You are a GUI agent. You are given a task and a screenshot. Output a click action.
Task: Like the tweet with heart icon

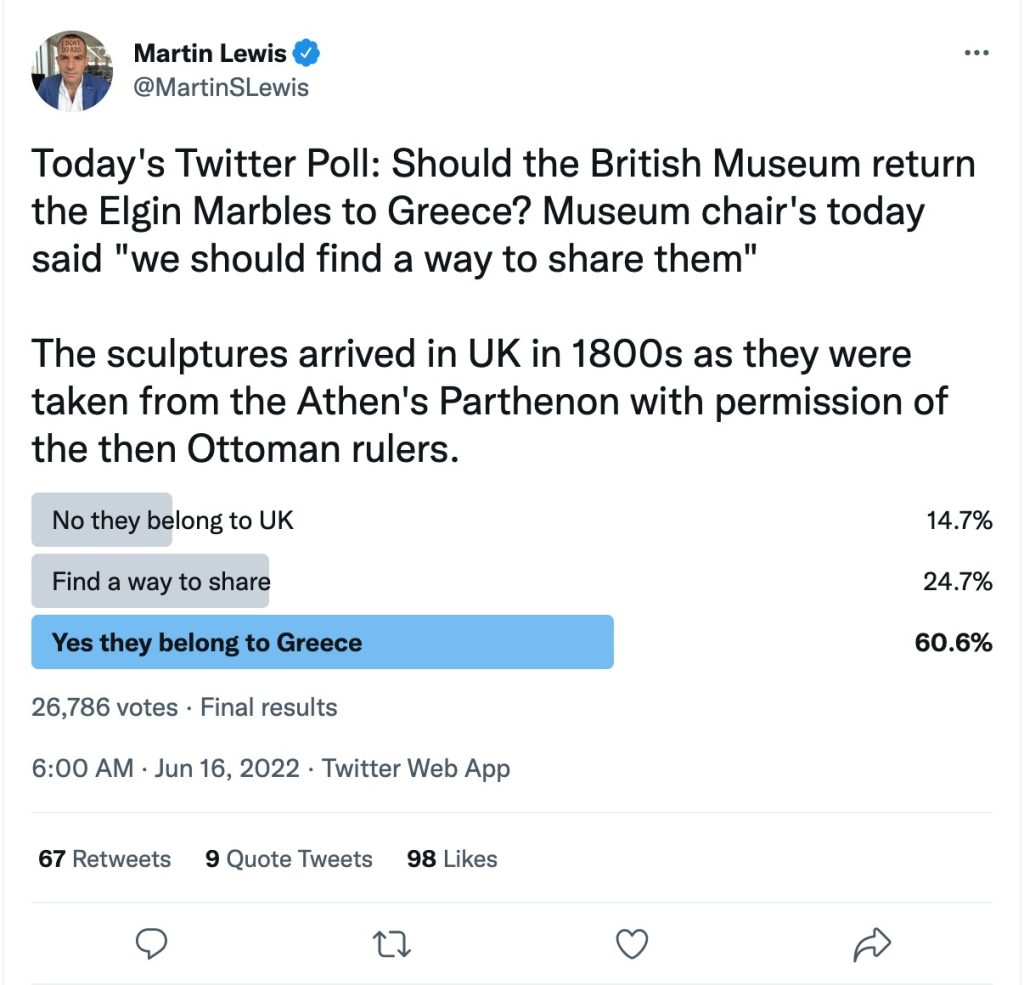632,943
